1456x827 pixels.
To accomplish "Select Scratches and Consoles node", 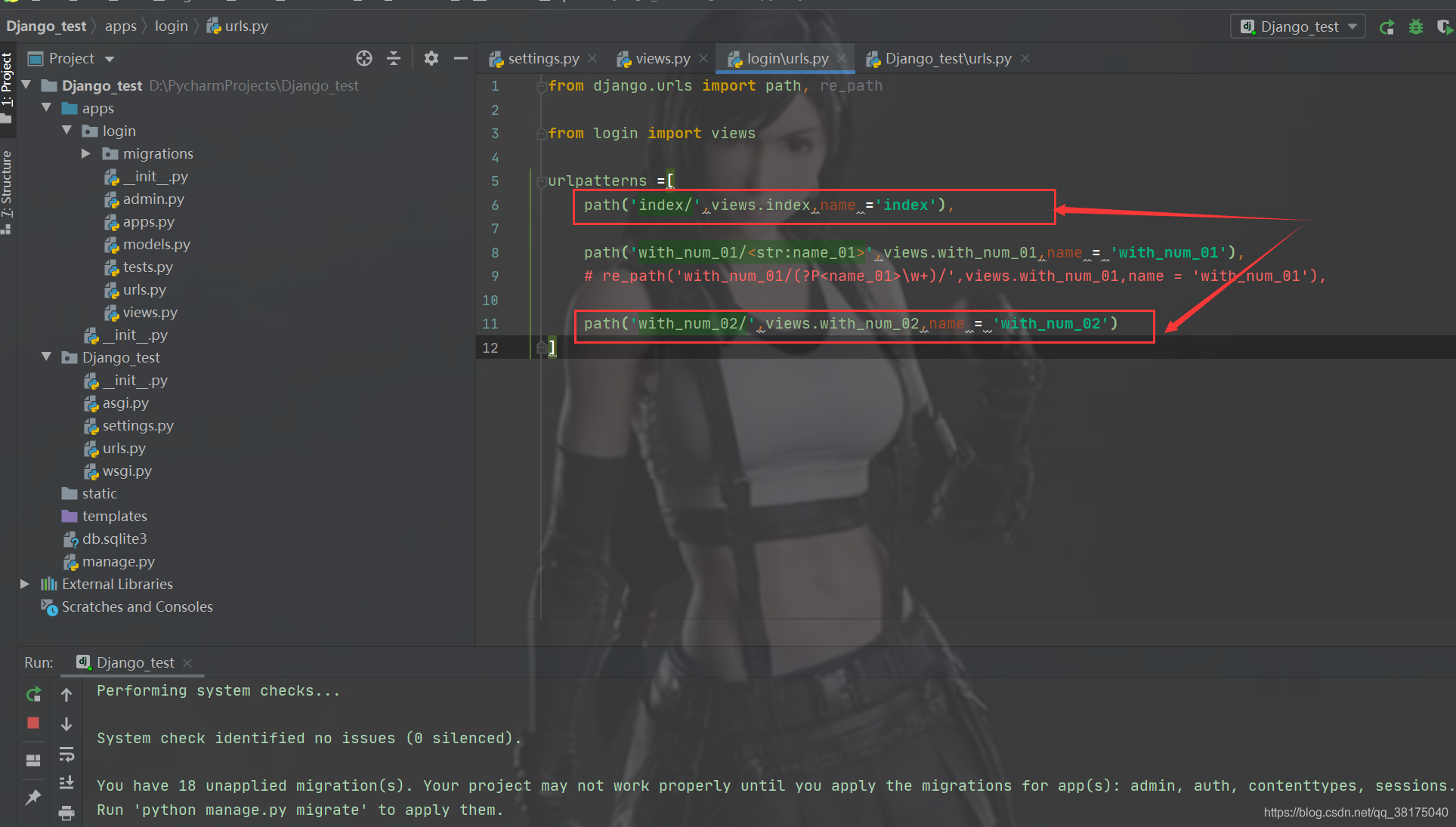I will tap(137, 606).
